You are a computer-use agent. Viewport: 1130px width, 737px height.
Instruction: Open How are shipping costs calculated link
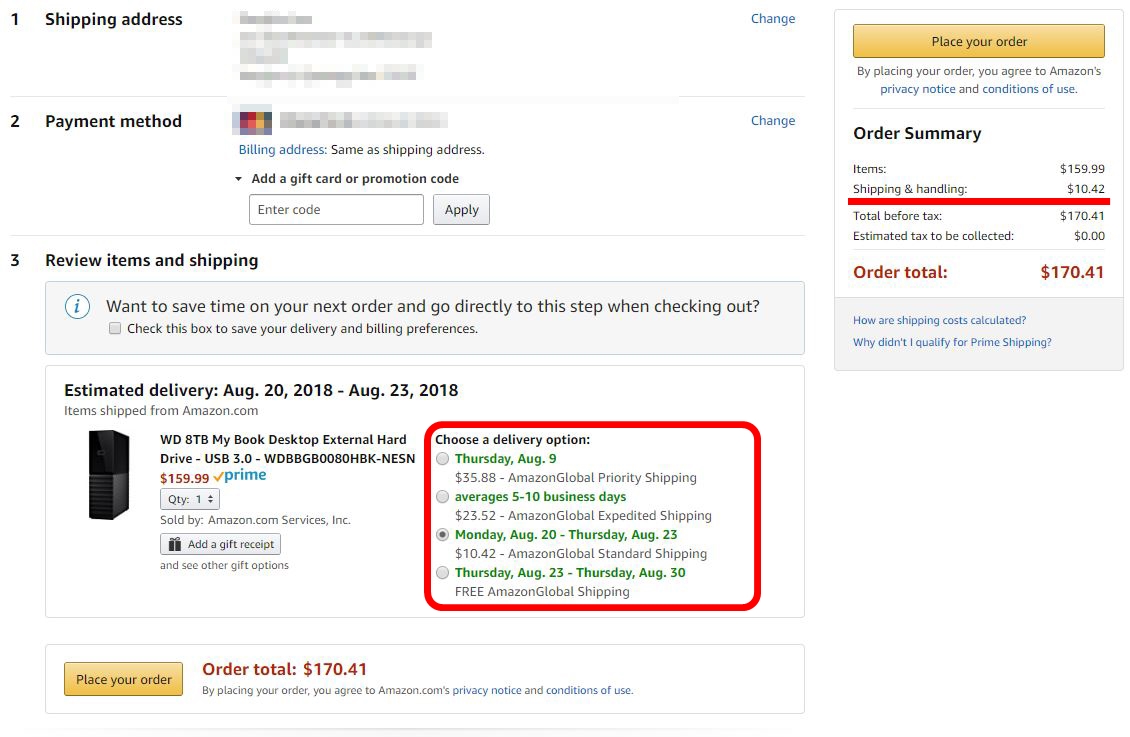939,320
